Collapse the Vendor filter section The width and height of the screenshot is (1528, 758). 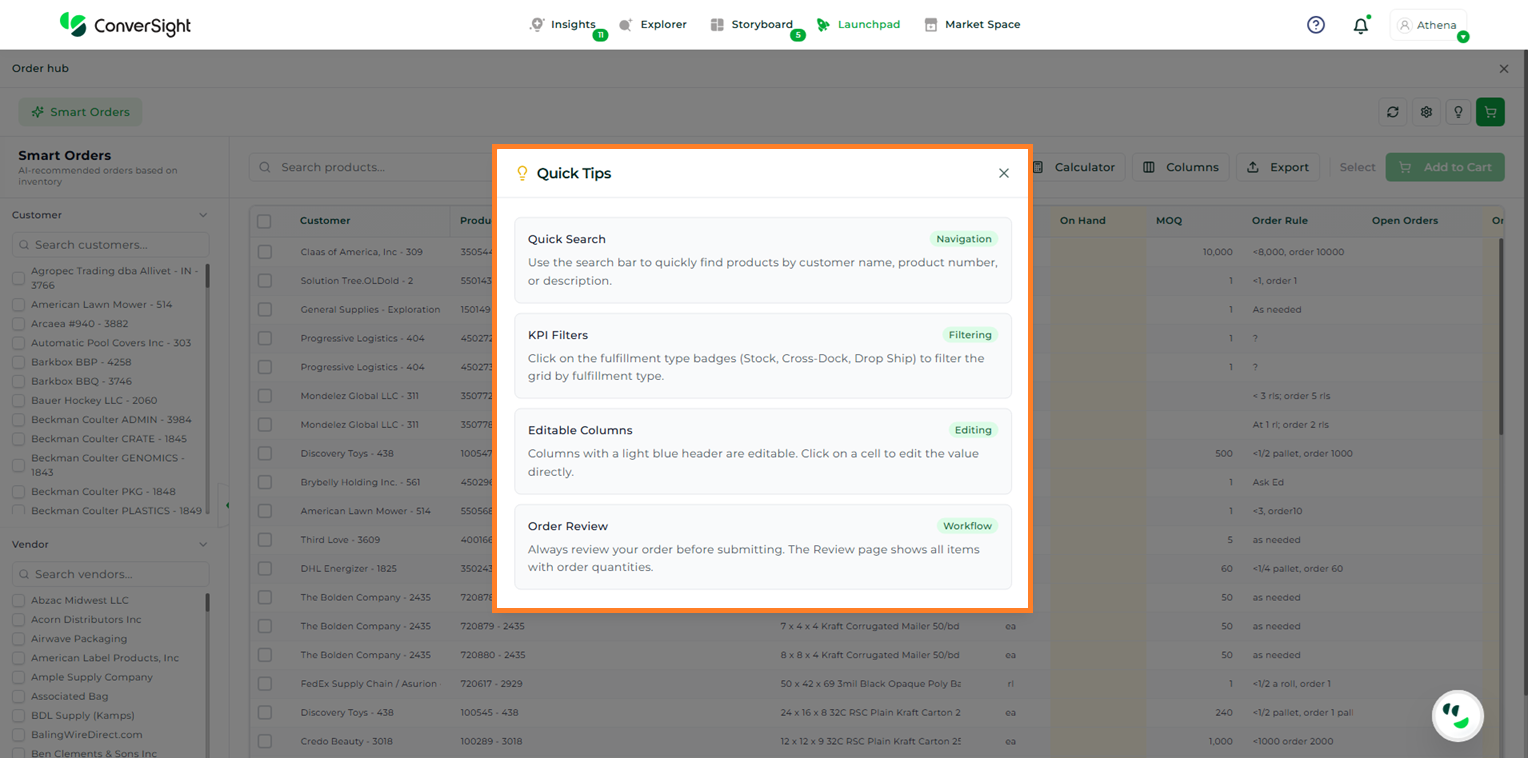point(203,545)
